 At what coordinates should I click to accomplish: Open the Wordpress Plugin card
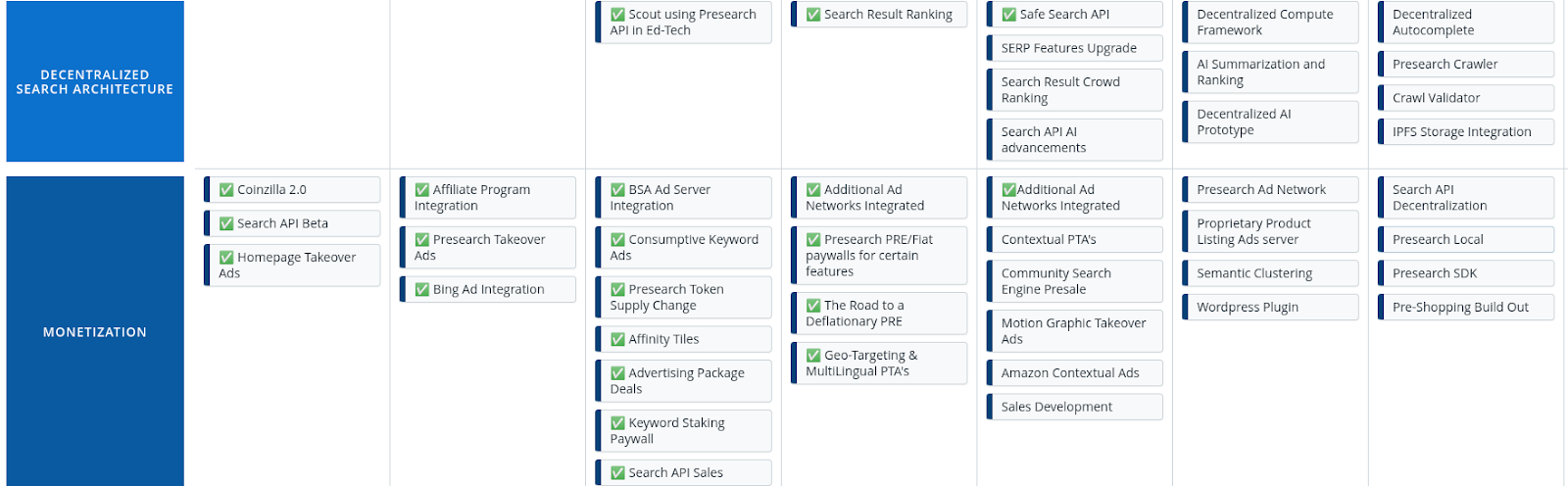coord(1271,307)
